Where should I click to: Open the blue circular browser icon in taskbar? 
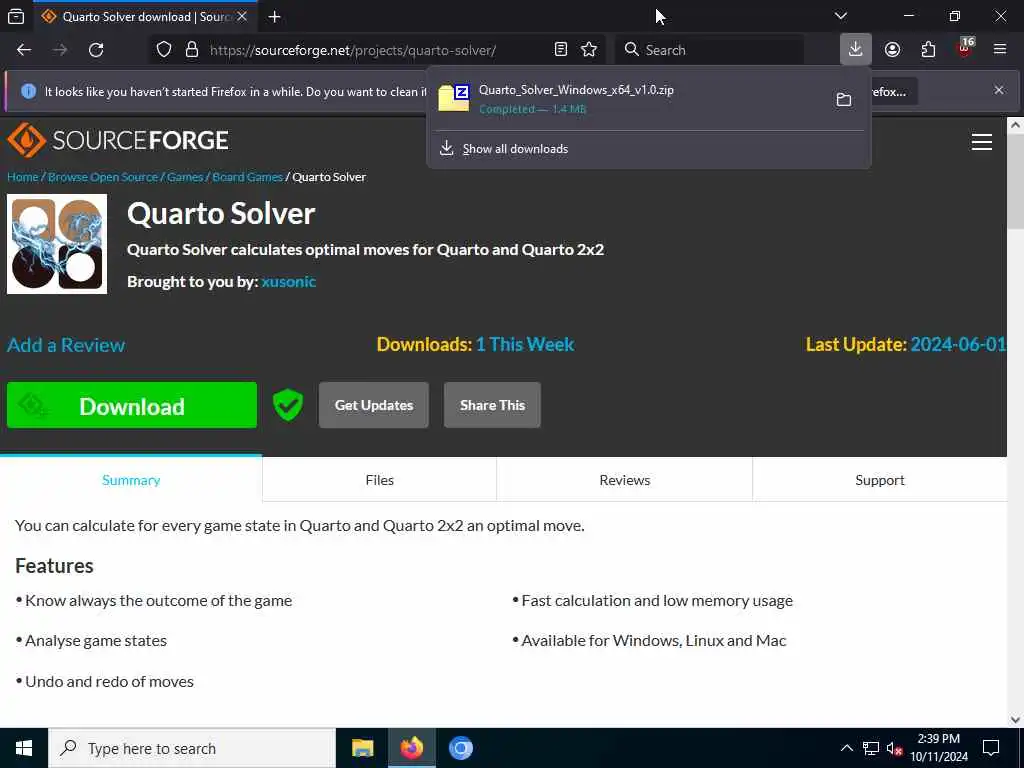coord(460,748)
